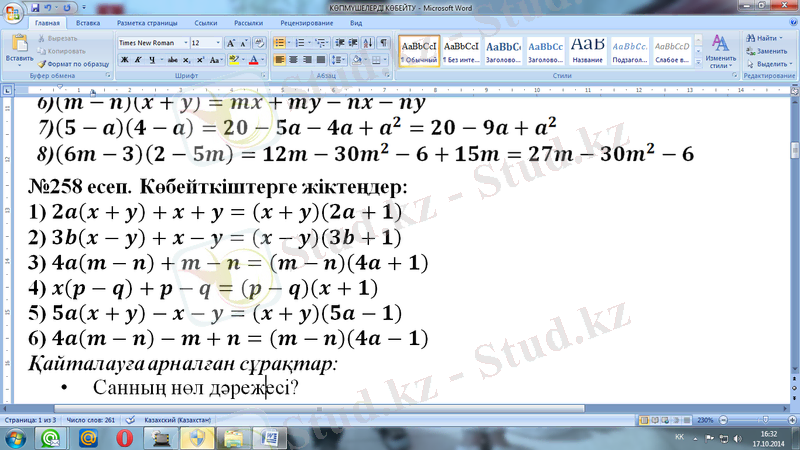Click the Paste (Вставить) icon
800x450 pixels.
[x=19, y=46]
